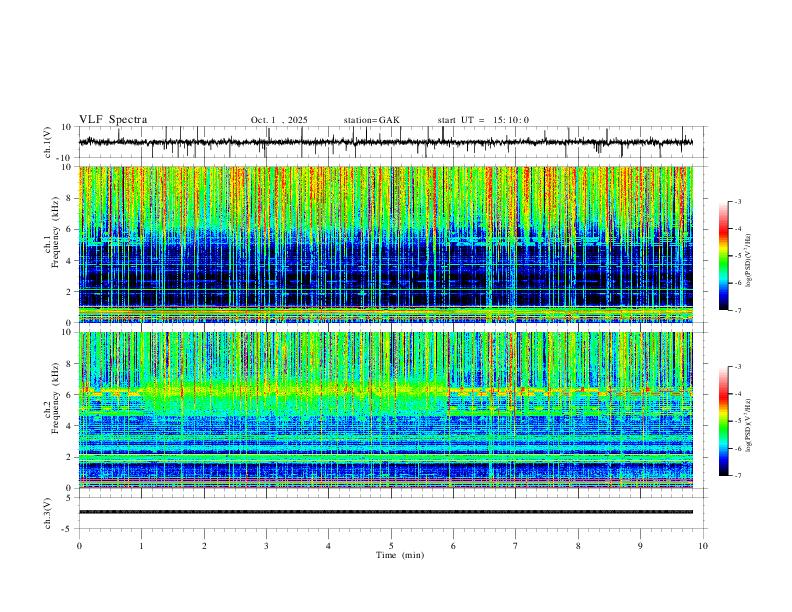Click the "Time (min)" x-axis label
Image resolution: width=792 pixels, height=612 pixels.
coord(400,555)
